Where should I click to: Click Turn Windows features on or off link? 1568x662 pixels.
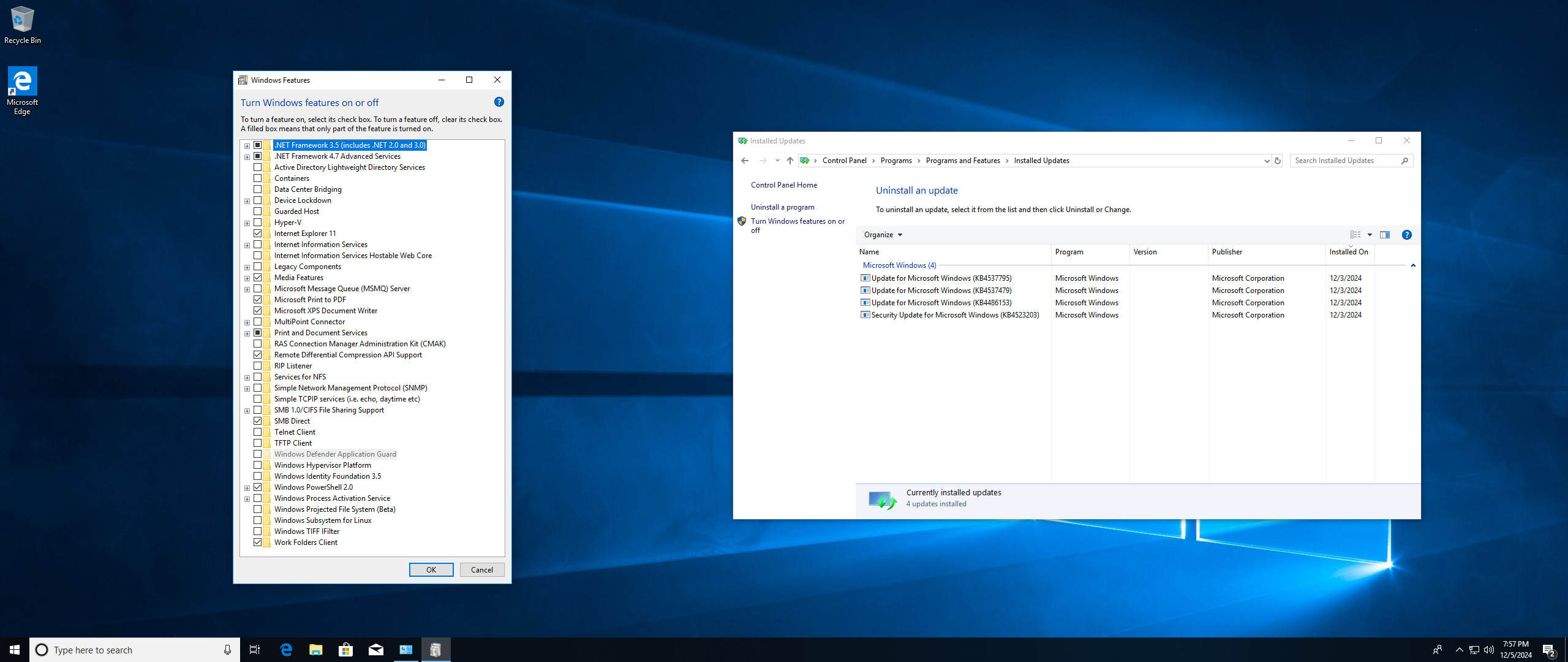(797, 226)
